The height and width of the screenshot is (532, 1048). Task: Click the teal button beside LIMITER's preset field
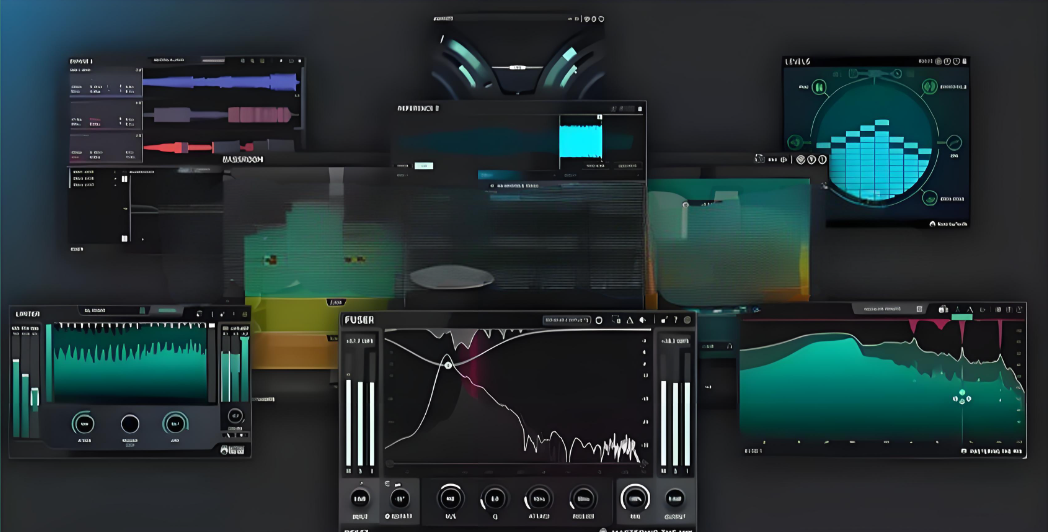coord(167,310)
